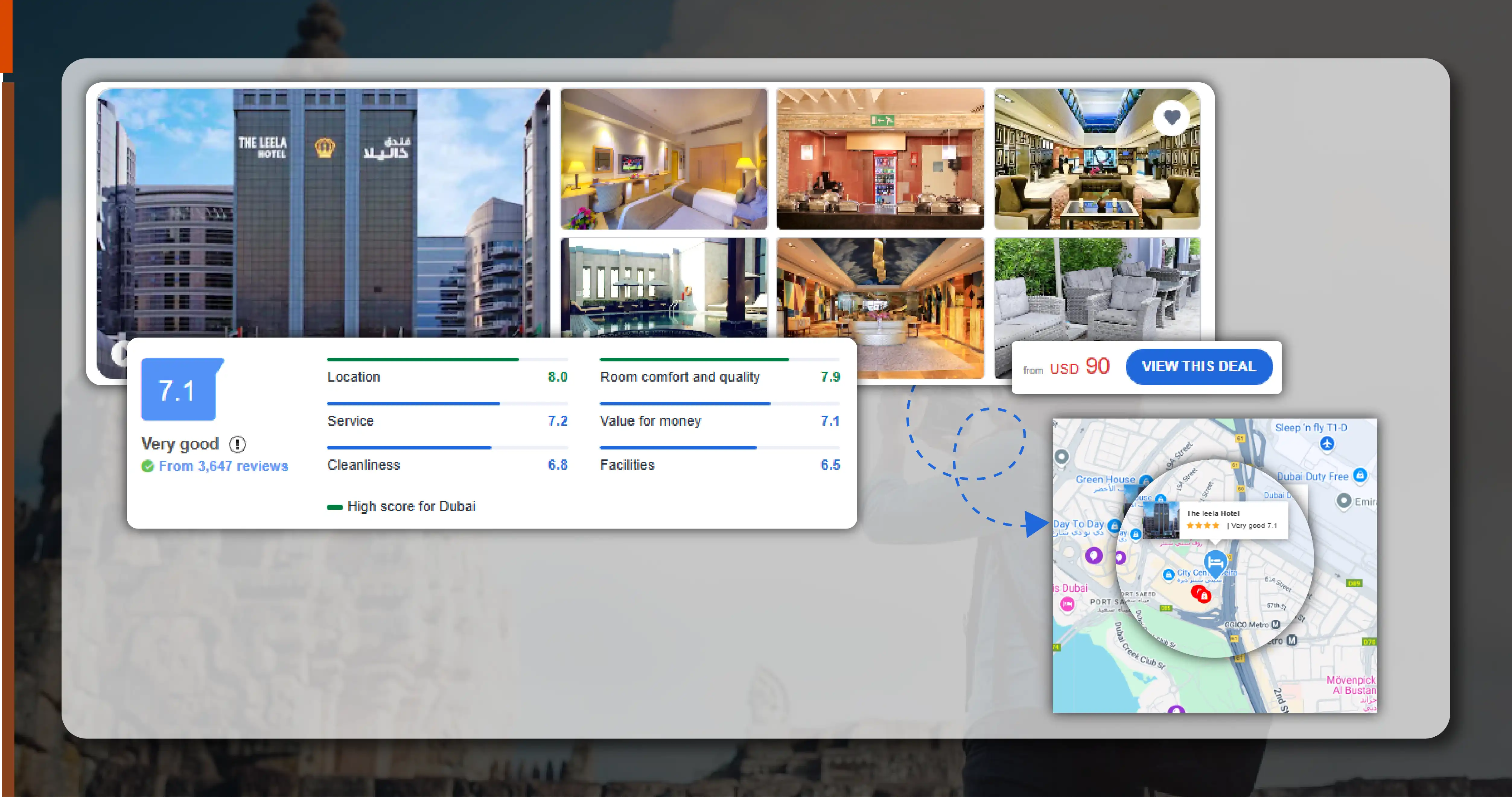Click the blue padlock pin at Dubai Duty Free
This screenshot has height=797, width=1512.
pyautogui.click(x=1361, y=476)
